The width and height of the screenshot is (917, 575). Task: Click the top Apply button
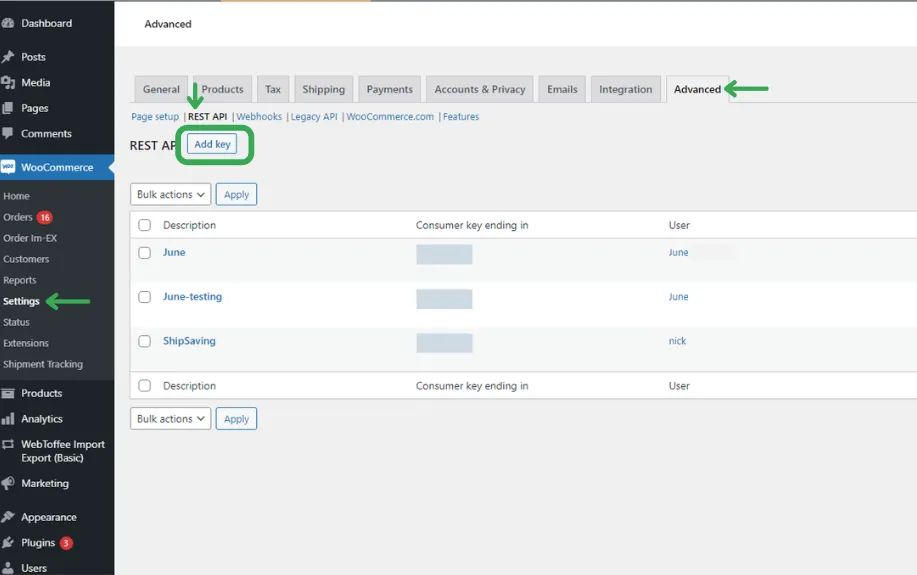point(236,194)
